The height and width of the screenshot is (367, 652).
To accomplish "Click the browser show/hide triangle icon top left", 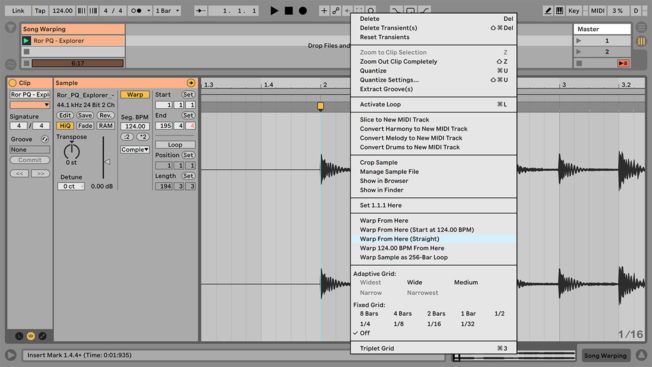I will tap(10, 28).
